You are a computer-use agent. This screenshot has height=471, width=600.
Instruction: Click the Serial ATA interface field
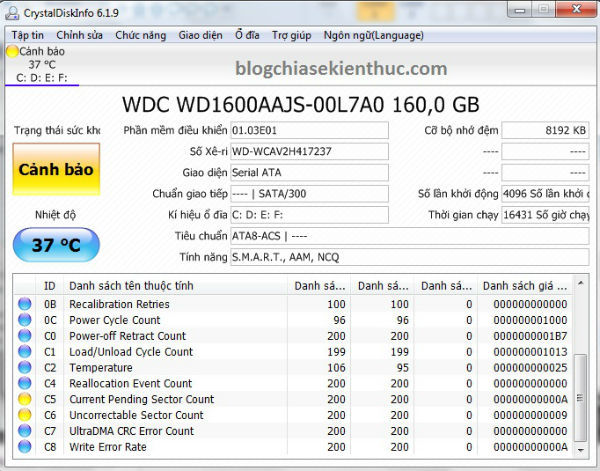[x=309, y=173]
